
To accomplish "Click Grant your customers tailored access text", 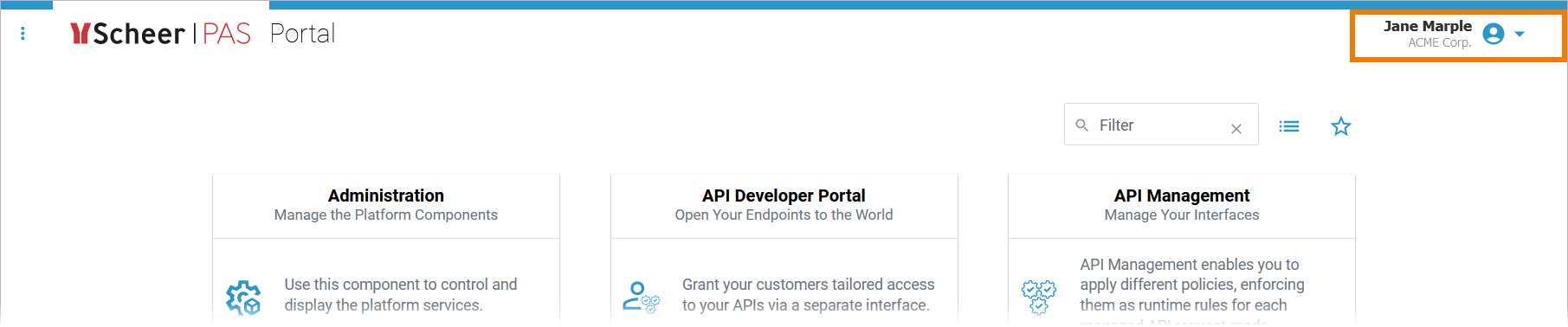I will coord(809,295).
